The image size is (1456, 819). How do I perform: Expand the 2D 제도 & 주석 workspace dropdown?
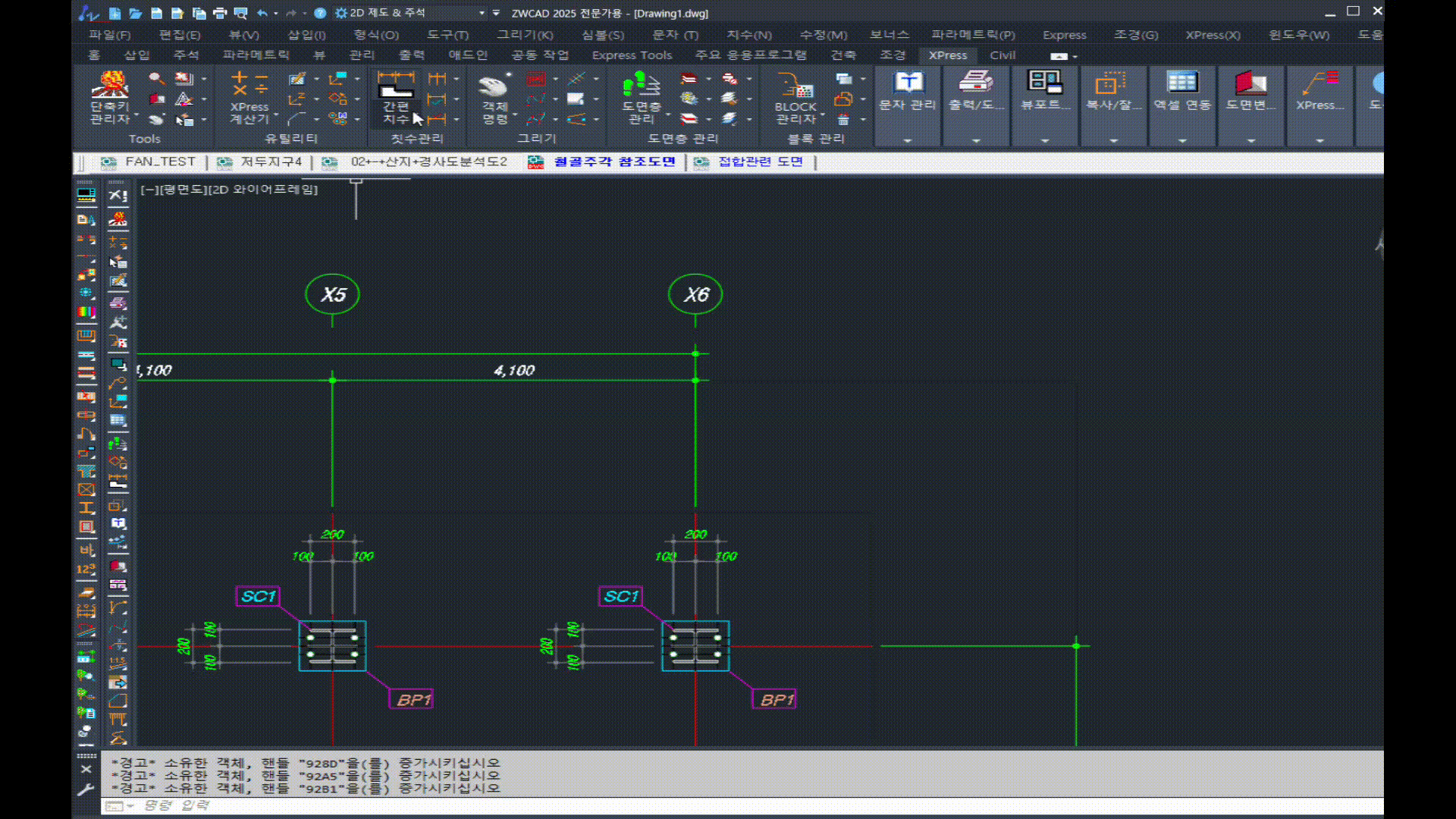tap(482, 13)
